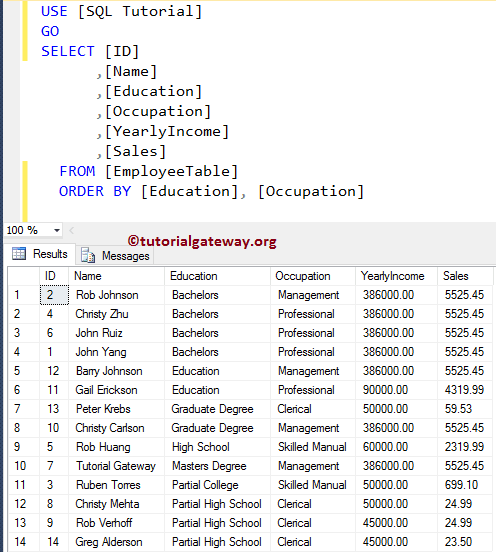Click the ORDER BY clause keyword
The width and height of the screenshot is (496, 552).
coord(95,192)
